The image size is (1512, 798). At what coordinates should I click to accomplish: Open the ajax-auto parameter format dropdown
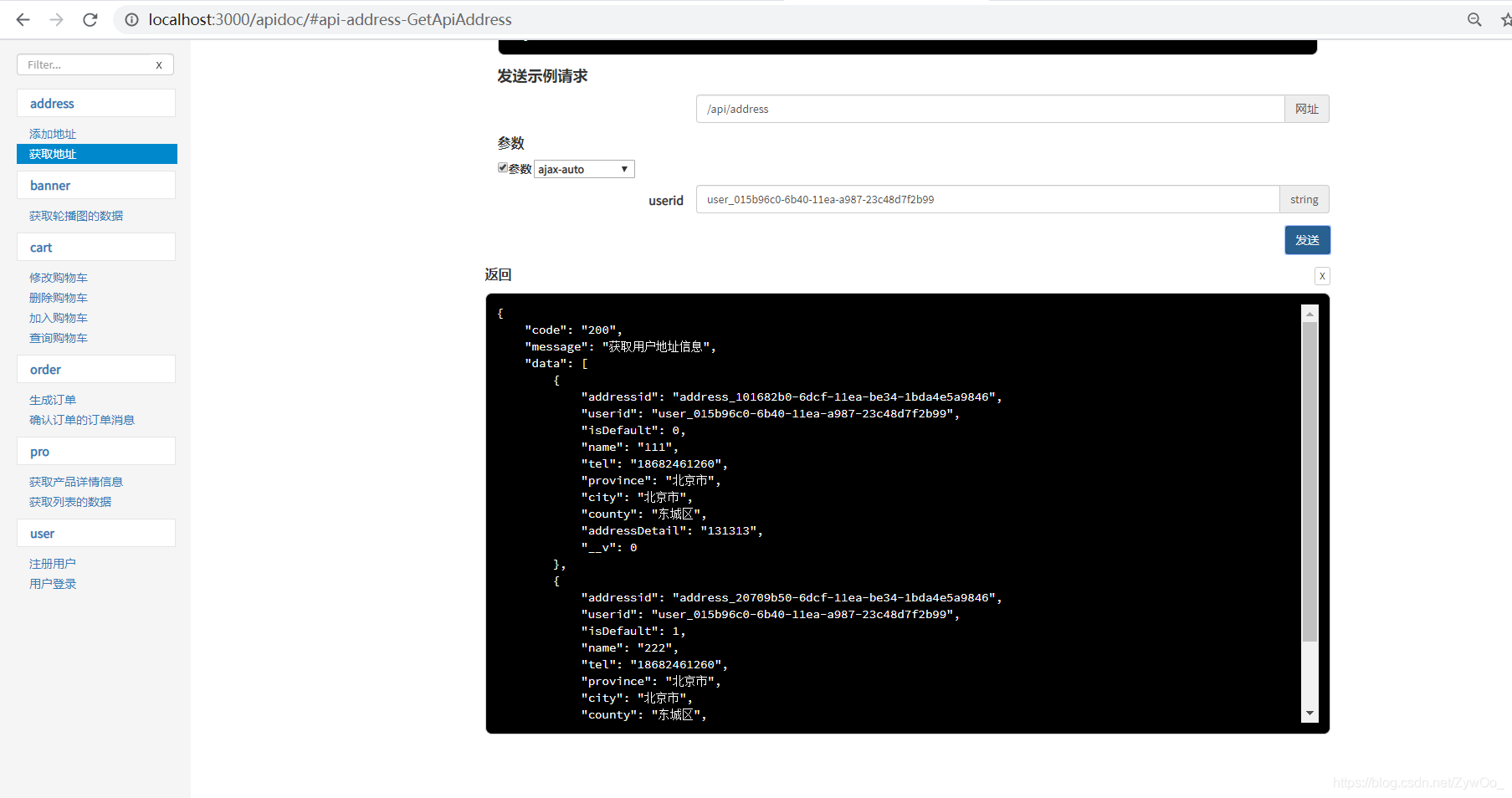[x=584, y=169]
